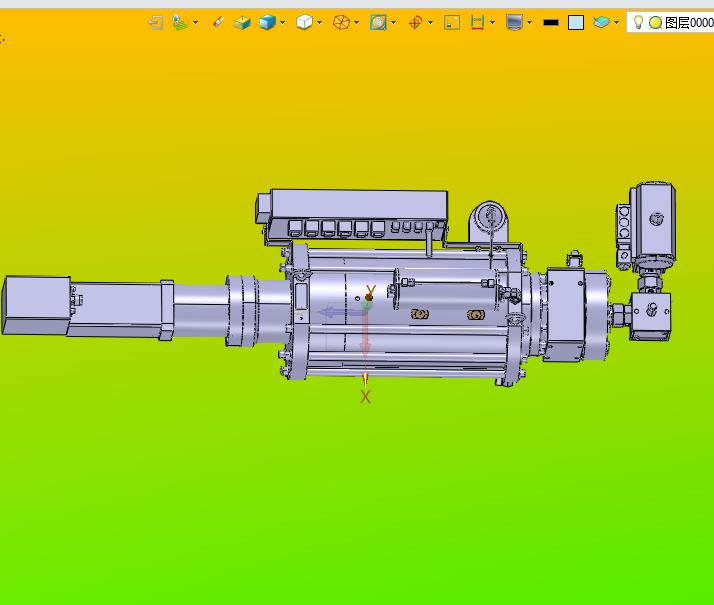The height and width of the screenshot is (605, 714).
Task: Click the orange wireframe polyhedron icon
Action: click(x=342, y=22)
